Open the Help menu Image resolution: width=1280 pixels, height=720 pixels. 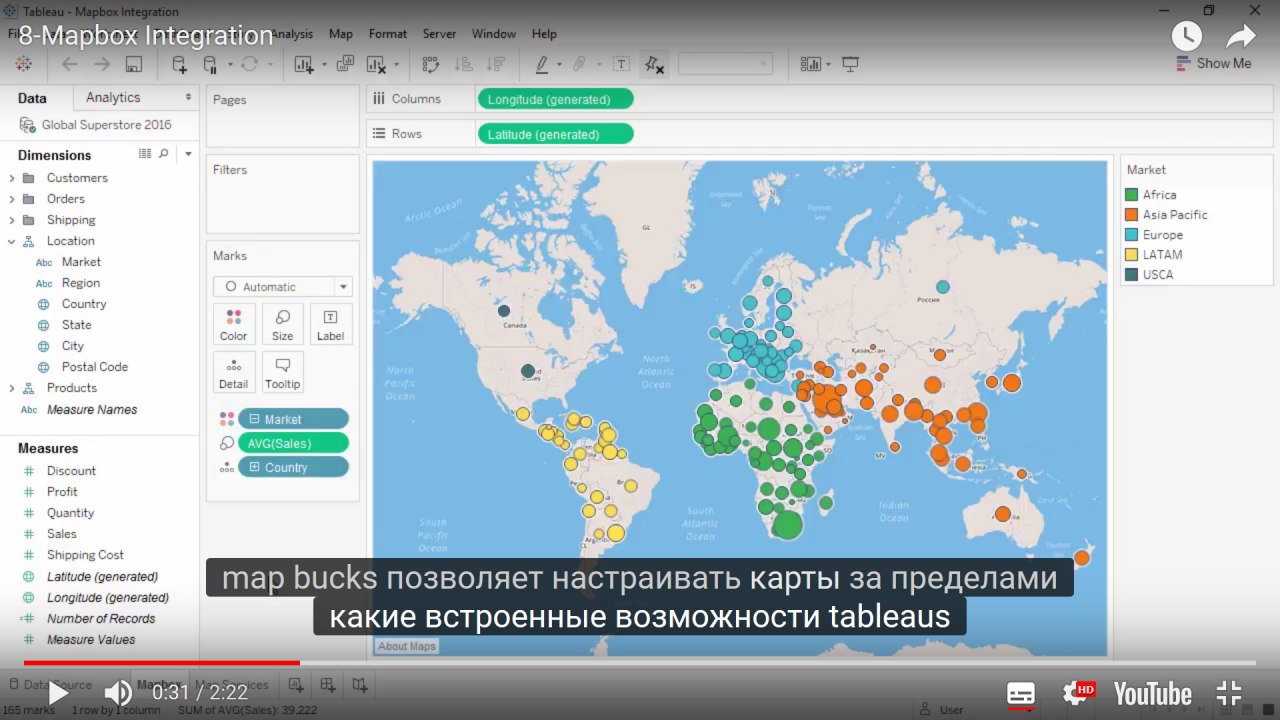pos(544,33)
